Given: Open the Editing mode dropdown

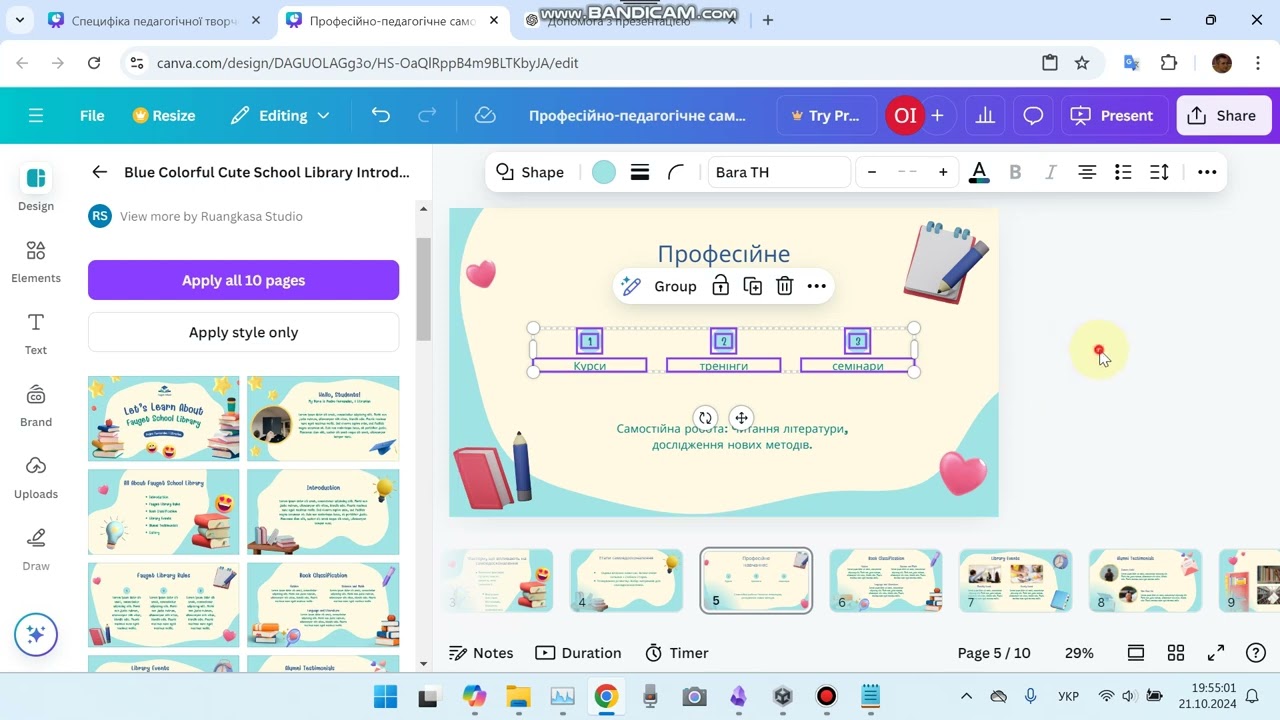Looking at the screenshot, I should click(x=281, y=116).
